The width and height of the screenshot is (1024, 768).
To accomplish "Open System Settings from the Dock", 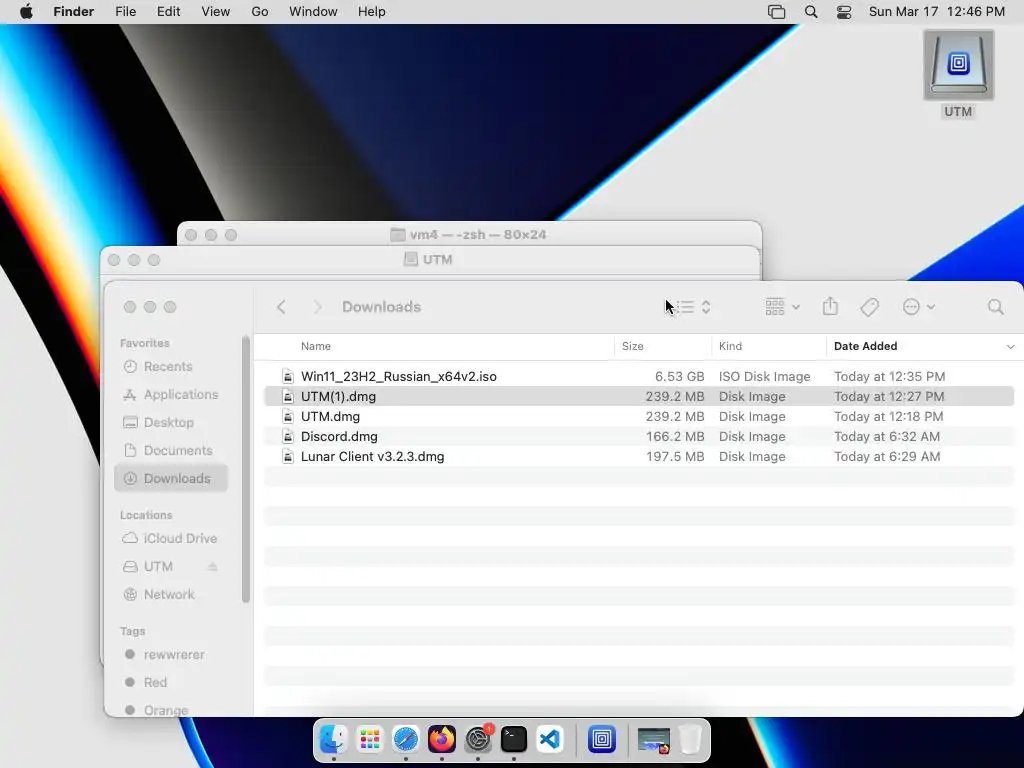I will coord(478,739).
